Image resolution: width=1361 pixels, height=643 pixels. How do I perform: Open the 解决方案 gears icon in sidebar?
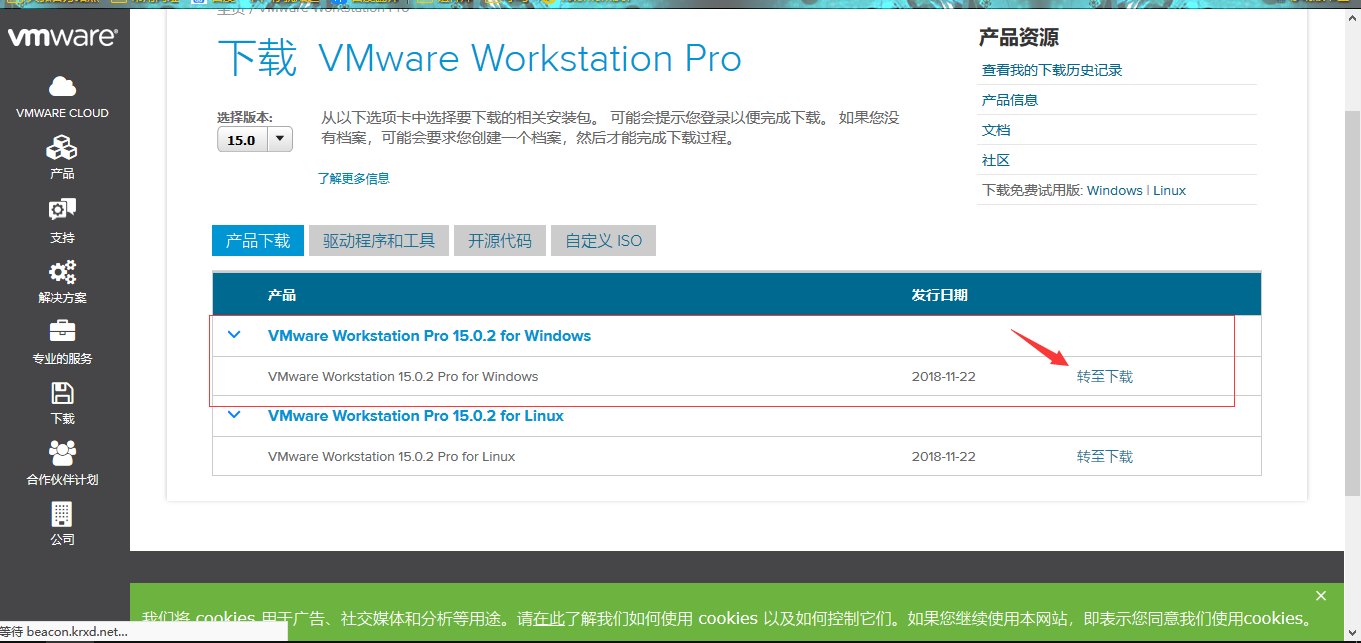point(62,271)
